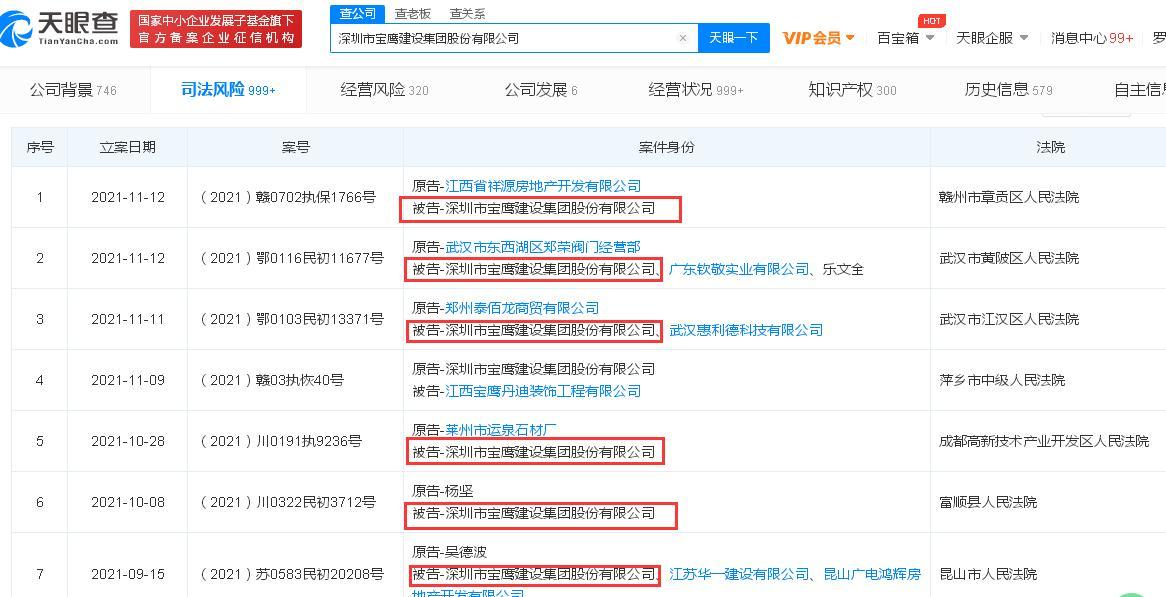This screenshot has width=1166, height=597.
Task: Open 江西省祥源房地产开发有限公司 link
Action: [543, 186]
